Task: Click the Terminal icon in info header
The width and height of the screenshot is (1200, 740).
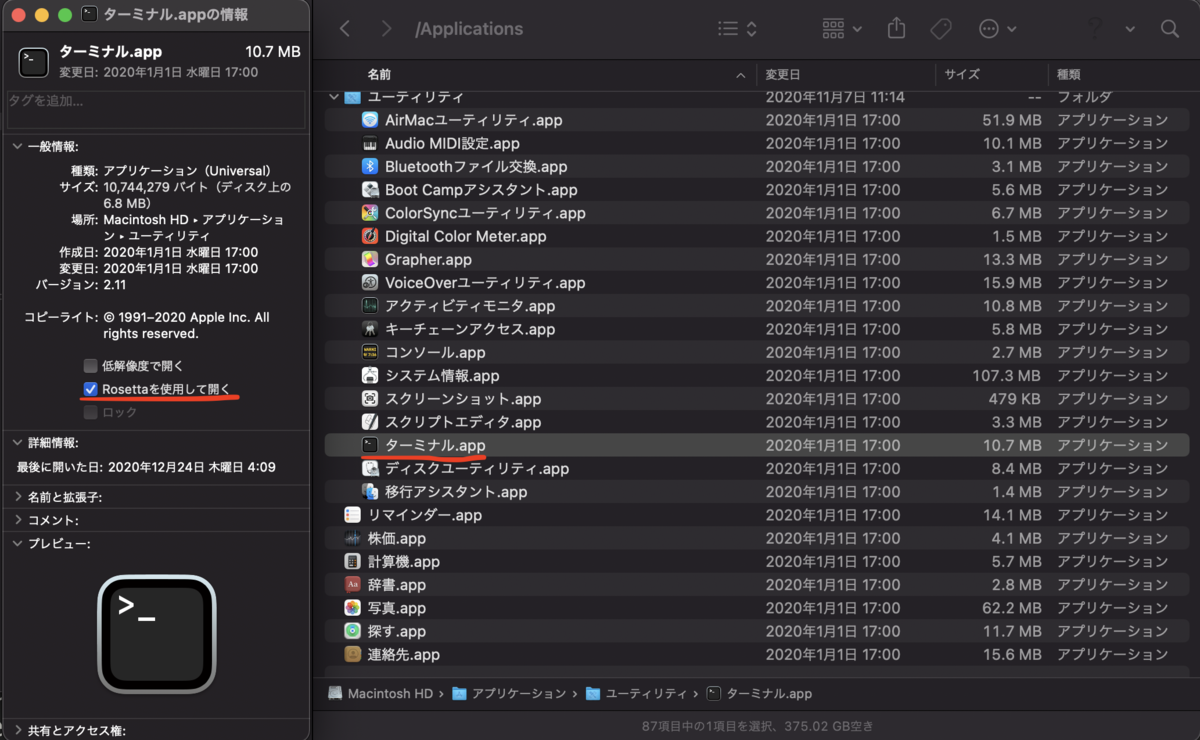Action: pyautogui.click(x=33, y=62)
